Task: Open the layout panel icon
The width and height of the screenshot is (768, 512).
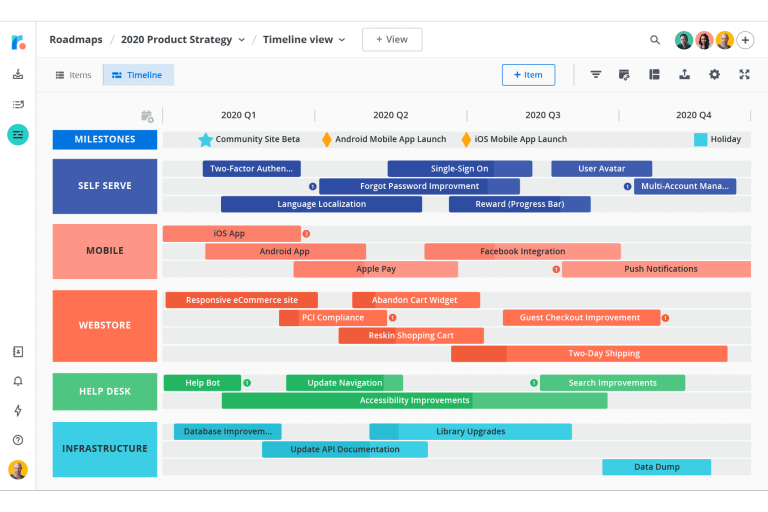Action: [654, 74]
